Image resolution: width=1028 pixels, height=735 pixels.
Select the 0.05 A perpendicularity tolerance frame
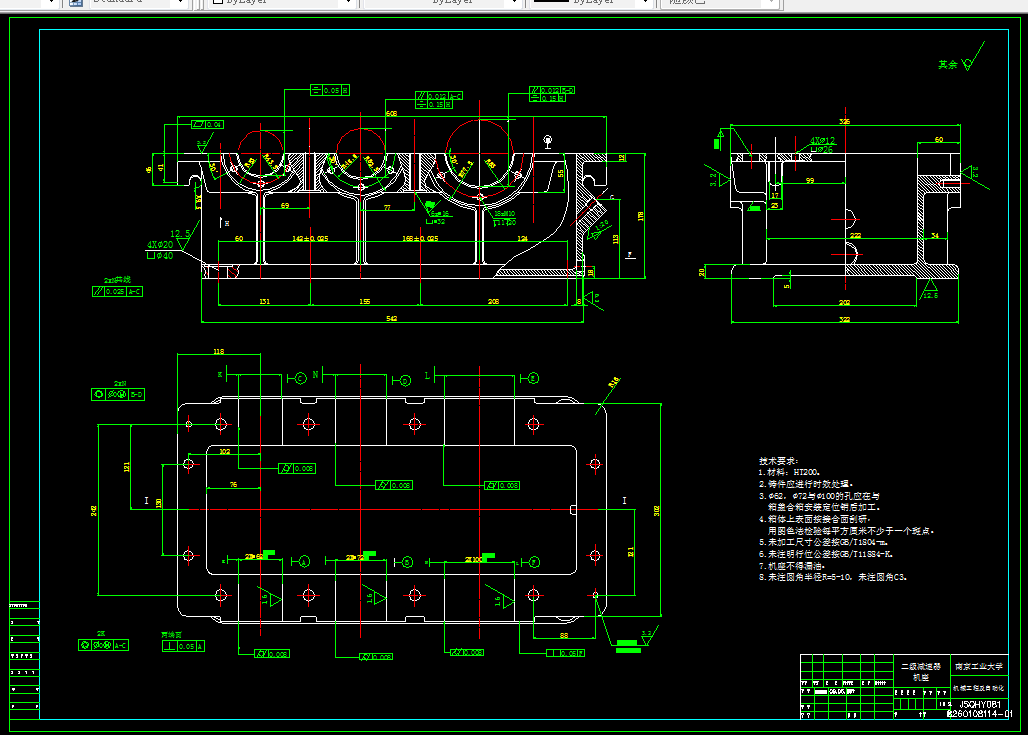[x=184, y=646]
